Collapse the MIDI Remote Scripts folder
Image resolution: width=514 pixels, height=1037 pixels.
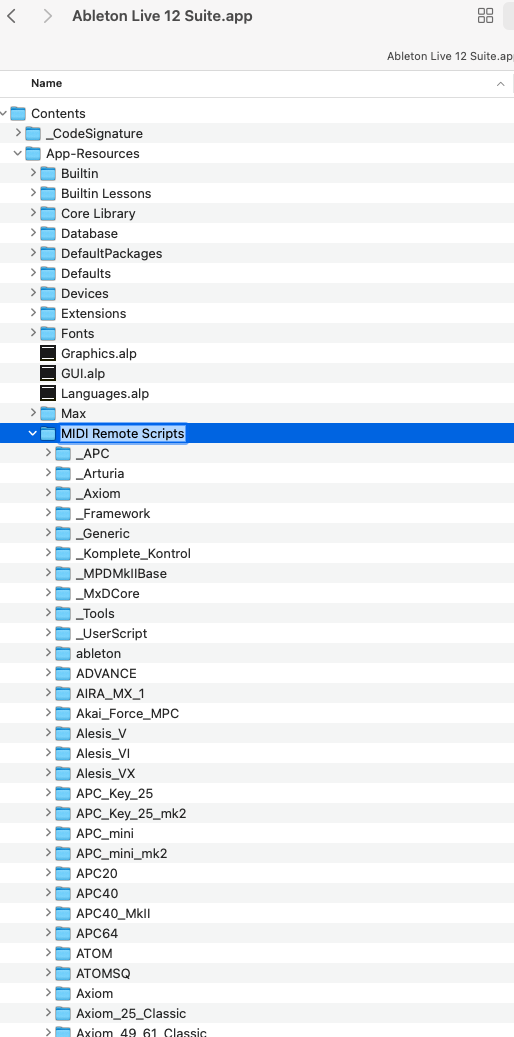(x=32, y=433)
